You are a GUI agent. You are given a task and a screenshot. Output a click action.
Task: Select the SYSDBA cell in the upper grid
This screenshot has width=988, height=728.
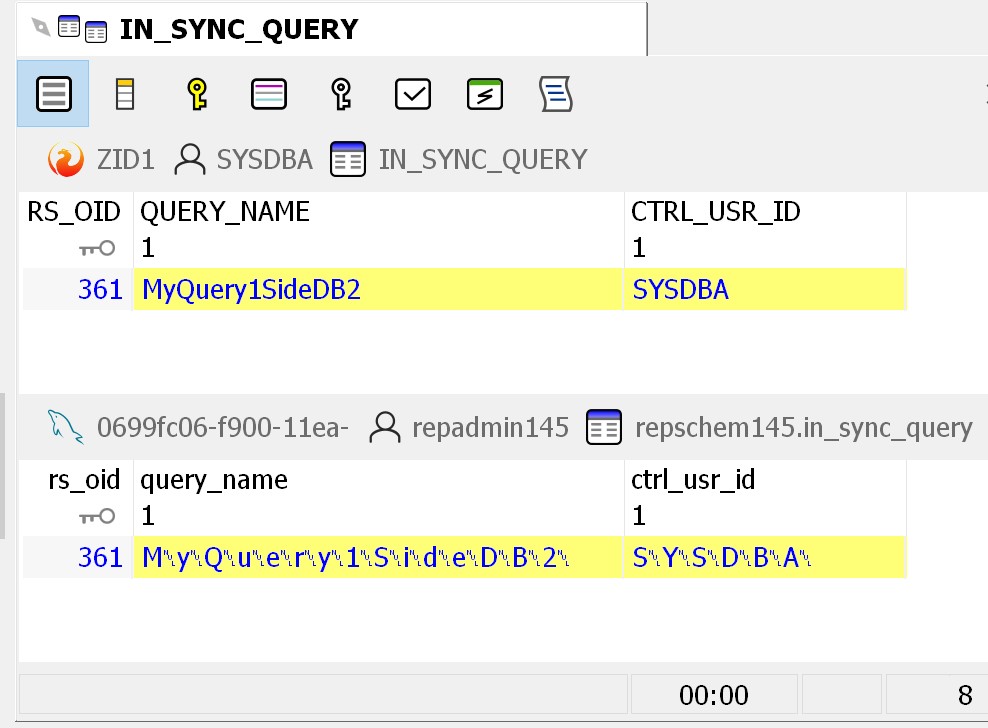coord(681,290)
